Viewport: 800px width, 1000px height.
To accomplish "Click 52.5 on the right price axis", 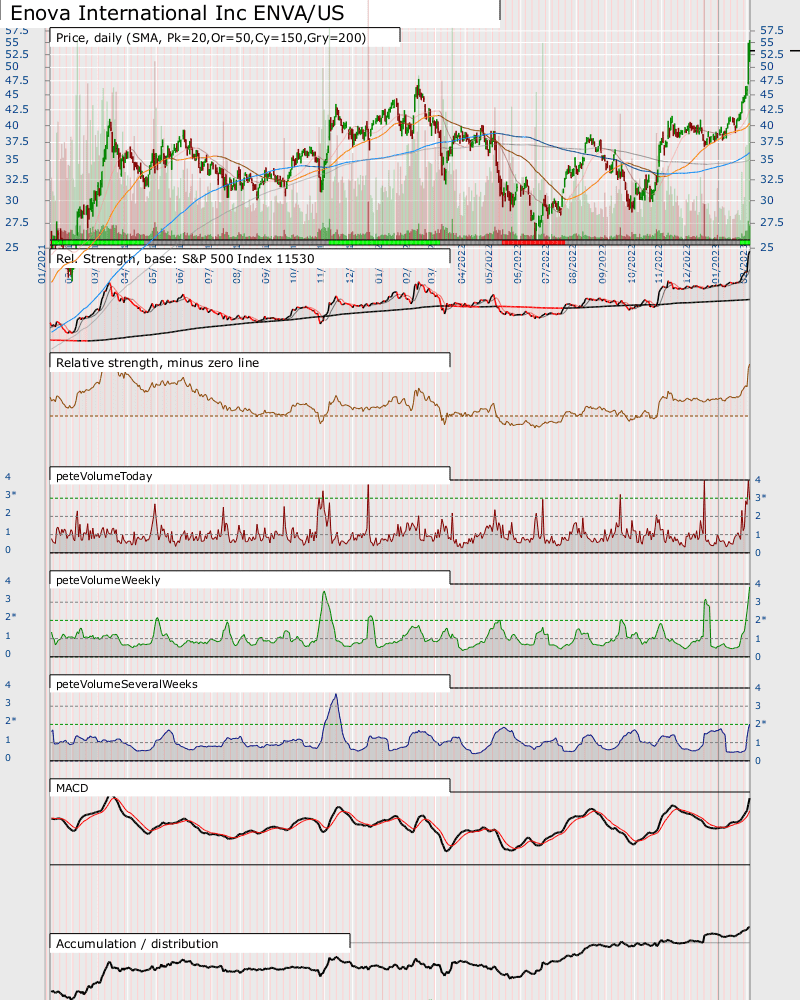I will pos(771,54).
